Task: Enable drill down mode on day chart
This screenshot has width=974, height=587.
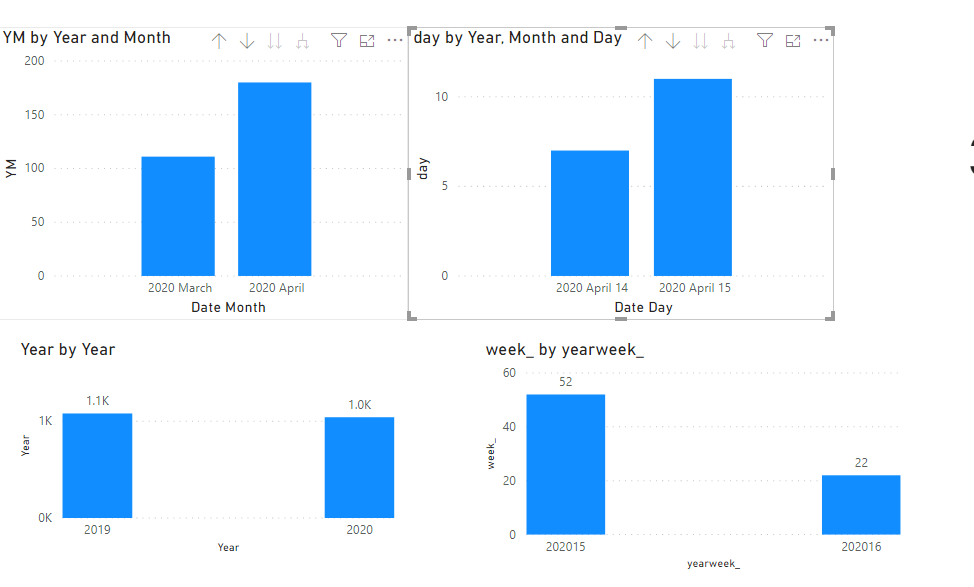Action: [x=673, y=41]
